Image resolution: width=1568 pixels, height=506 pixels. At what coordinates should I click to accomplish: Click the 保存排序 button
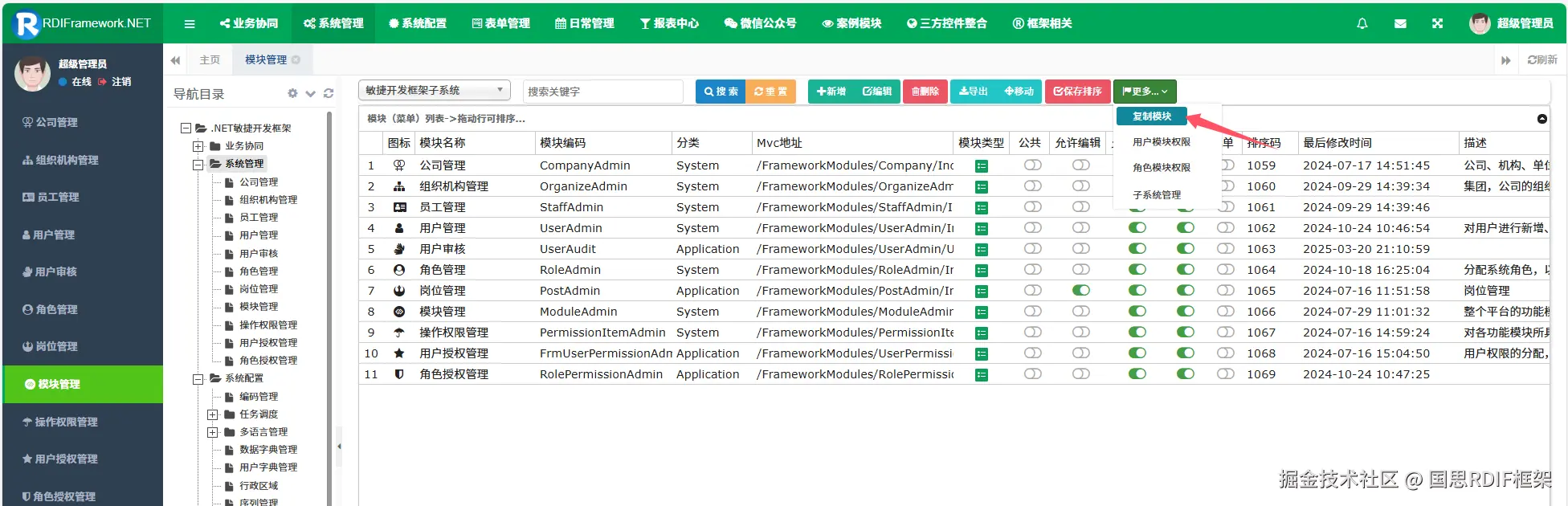point(1077,92)
